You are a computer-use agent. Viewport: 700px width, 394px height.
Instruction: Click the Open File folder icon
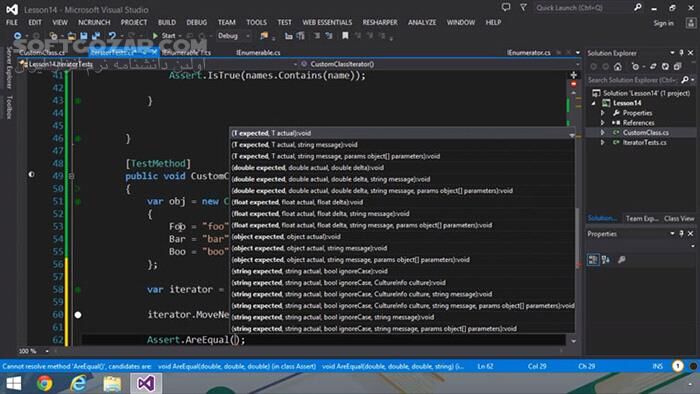tap(71, 36)
